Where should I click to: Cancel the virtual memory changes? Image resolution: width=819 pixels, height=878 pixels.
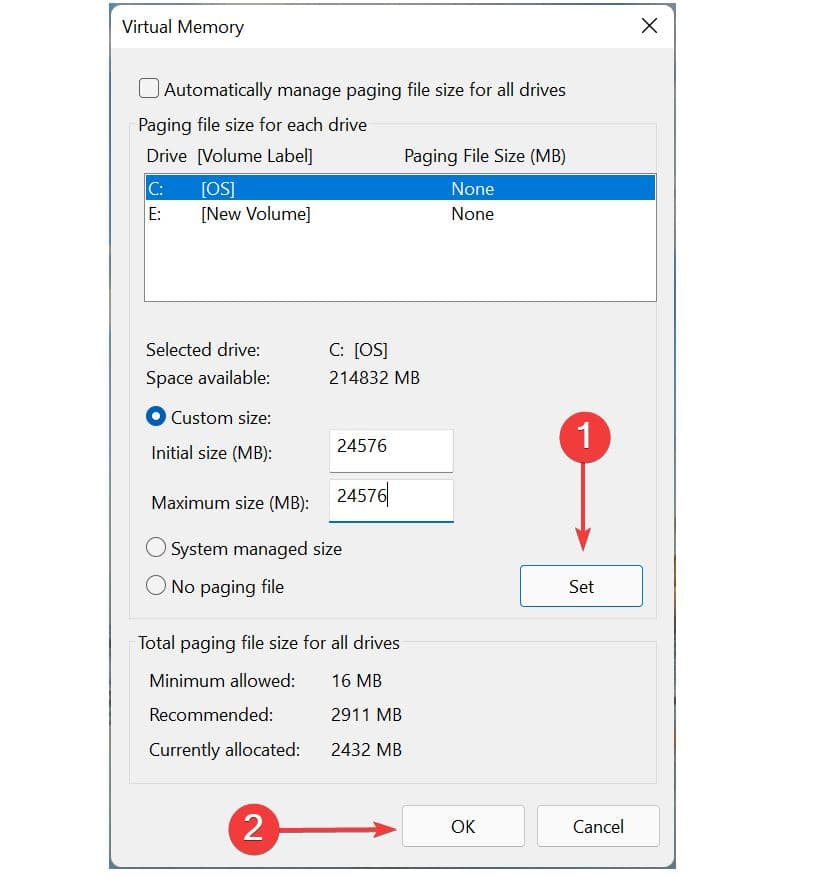[598, 826]
